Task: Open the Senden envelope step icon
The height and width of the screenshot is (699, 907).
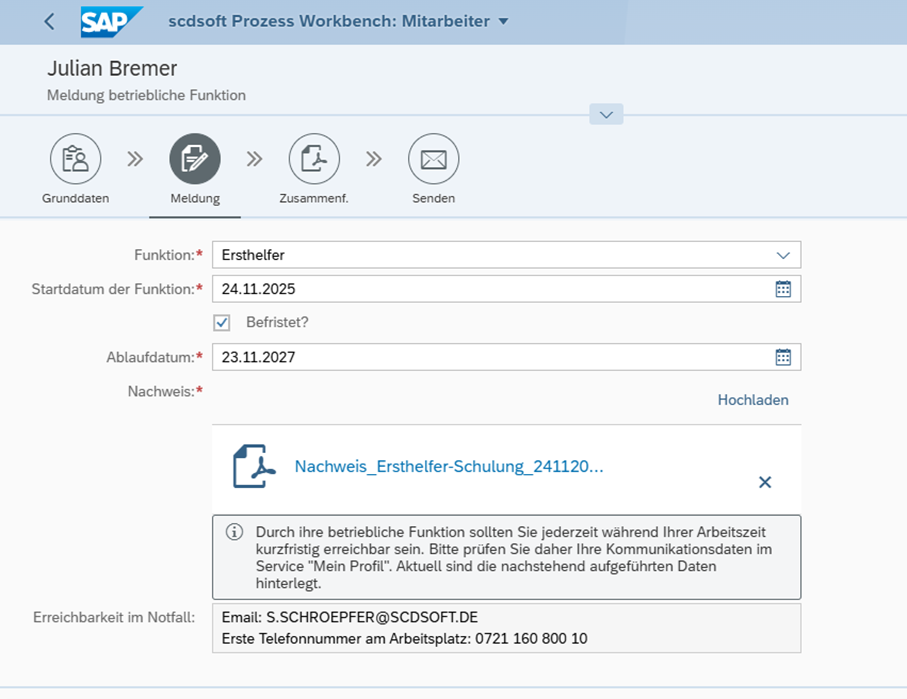Action: [x=433, y=159]
